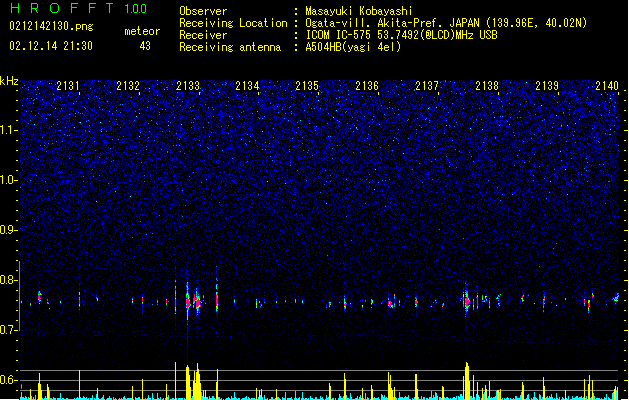This screenshot has width=629, height=400.
Task: Click the Observer field label
Action: coord(203,11)
